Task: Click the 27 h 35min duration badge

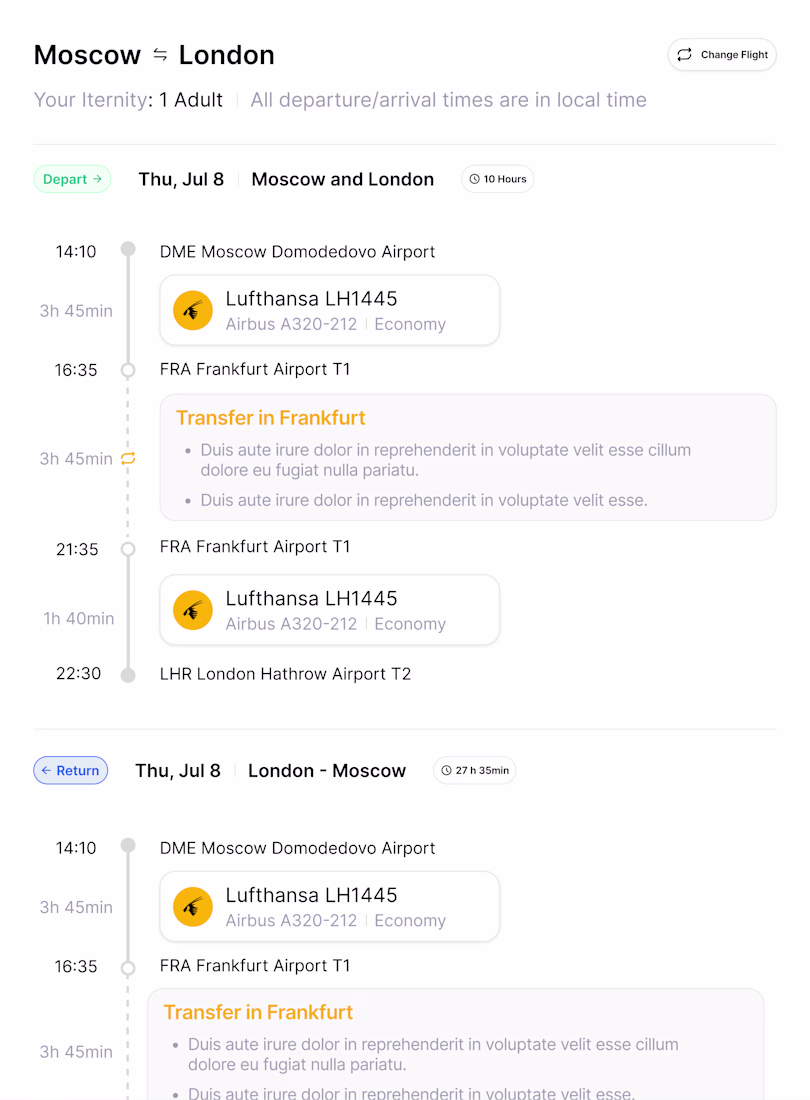Action: click(475, 770)
